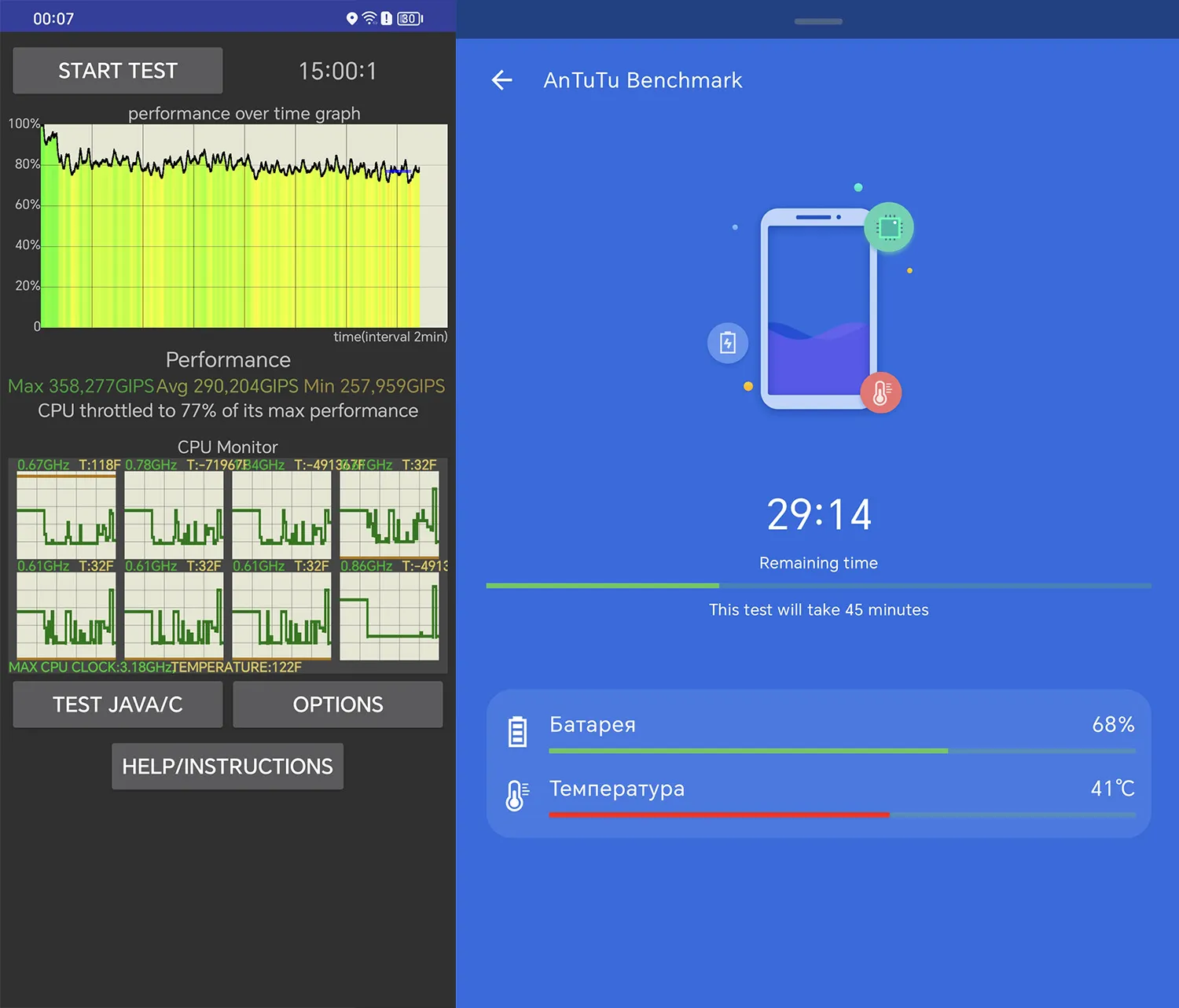Tap 'This test will take 45 minutes'
1179x1008 pixels.
[x=819, y=609]
